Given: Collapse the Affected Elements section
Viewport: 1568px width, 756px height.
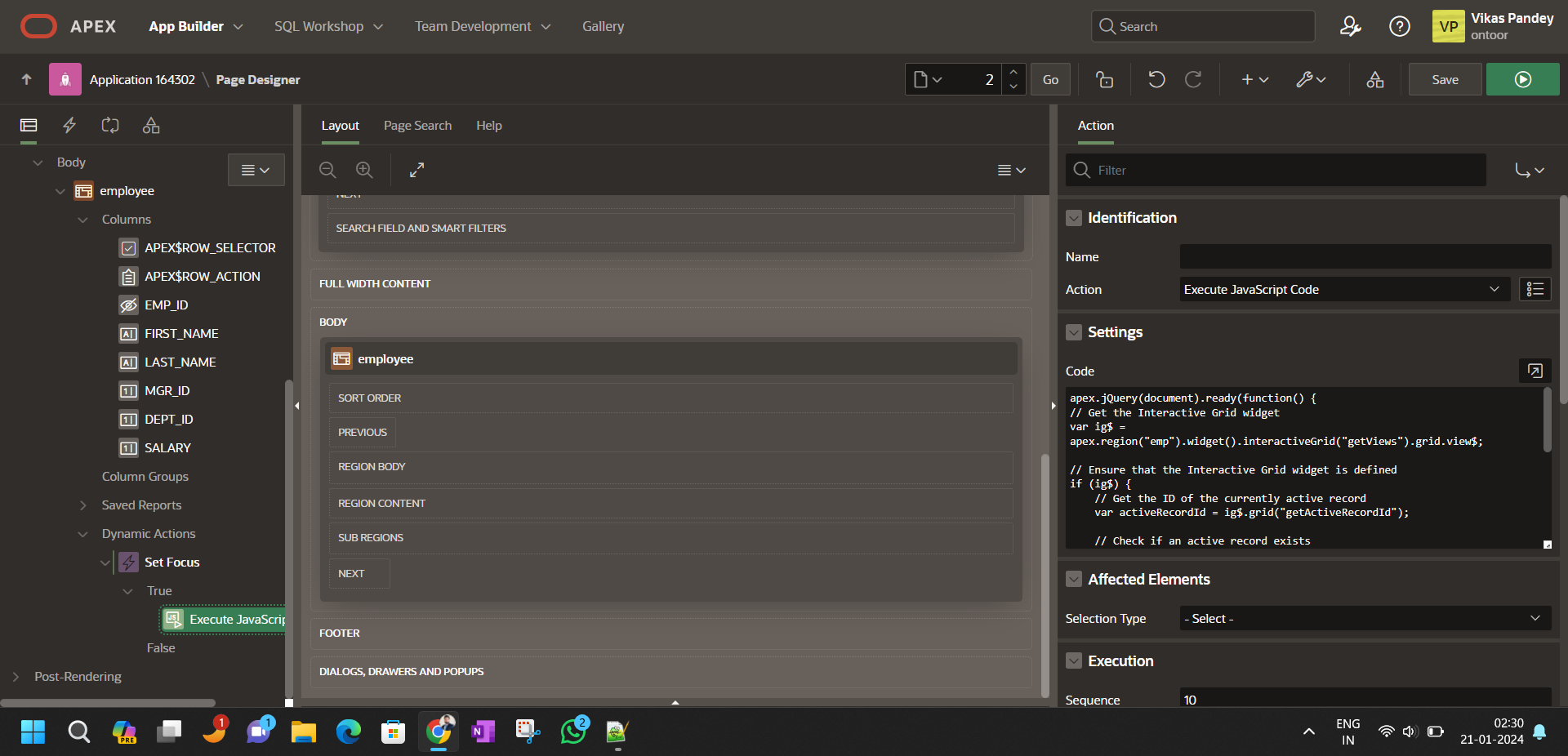Looking at the screenshot, I should (x=1074, y=580).
